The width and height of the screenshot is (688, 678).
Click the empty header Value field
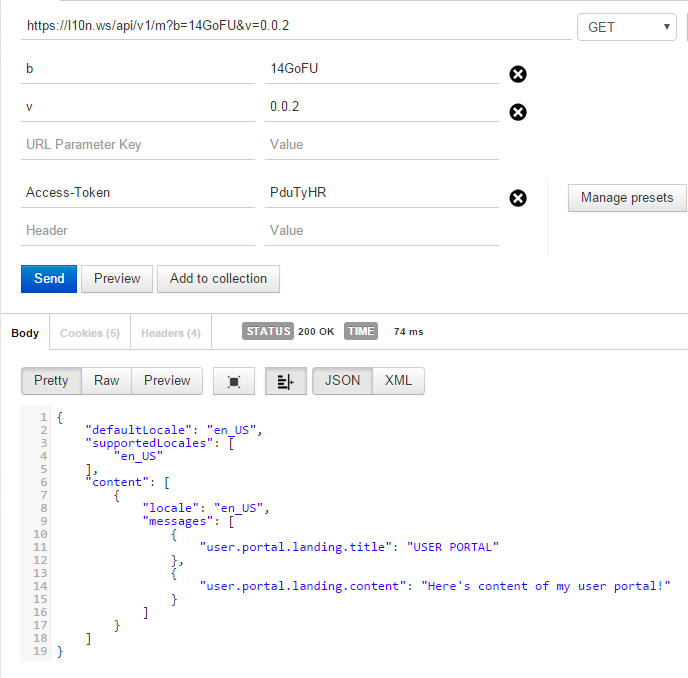point(382,232)
